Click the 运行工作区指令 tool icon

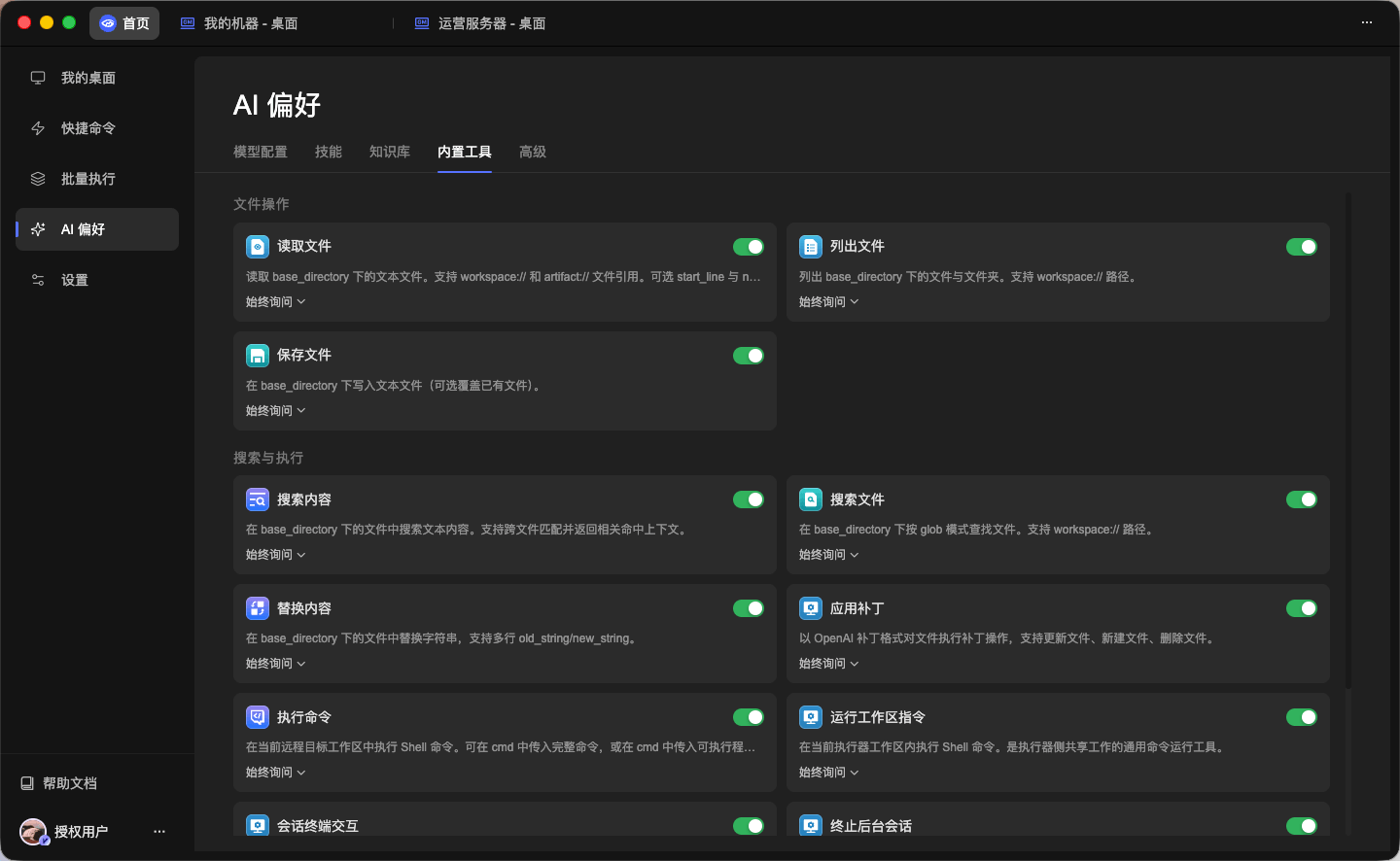[811, 717]
